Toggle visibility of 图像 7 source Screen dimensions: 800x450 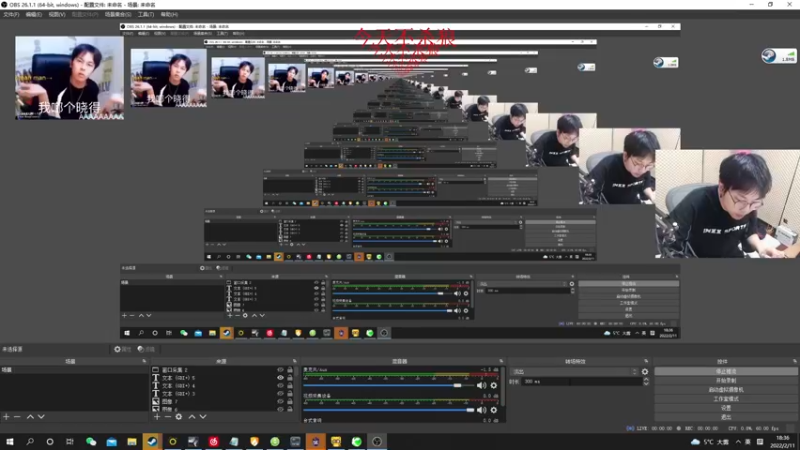click(x=280, y=402)
